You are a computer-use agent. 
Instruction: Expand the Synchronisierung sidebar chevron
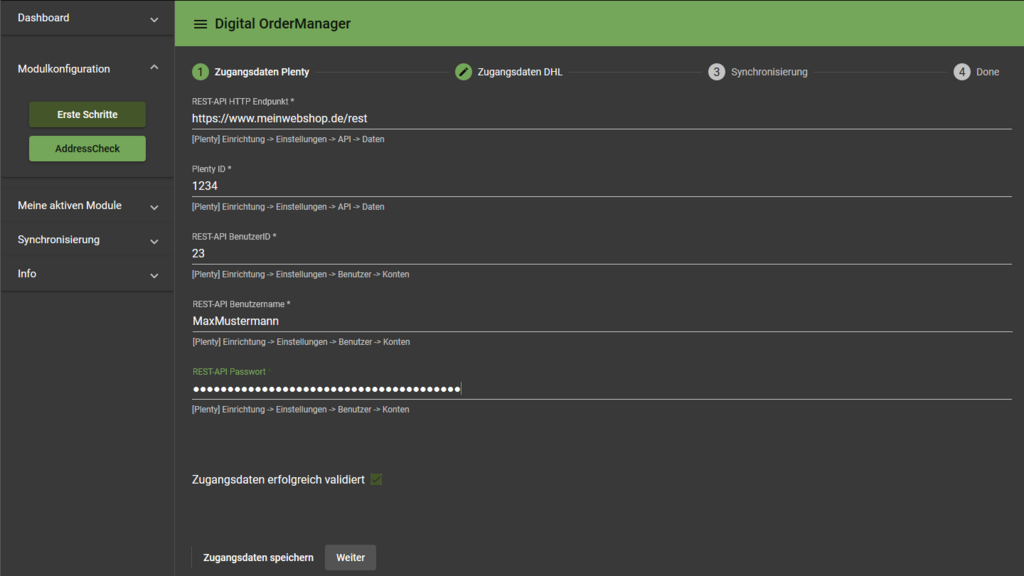[x=154, y=241]
